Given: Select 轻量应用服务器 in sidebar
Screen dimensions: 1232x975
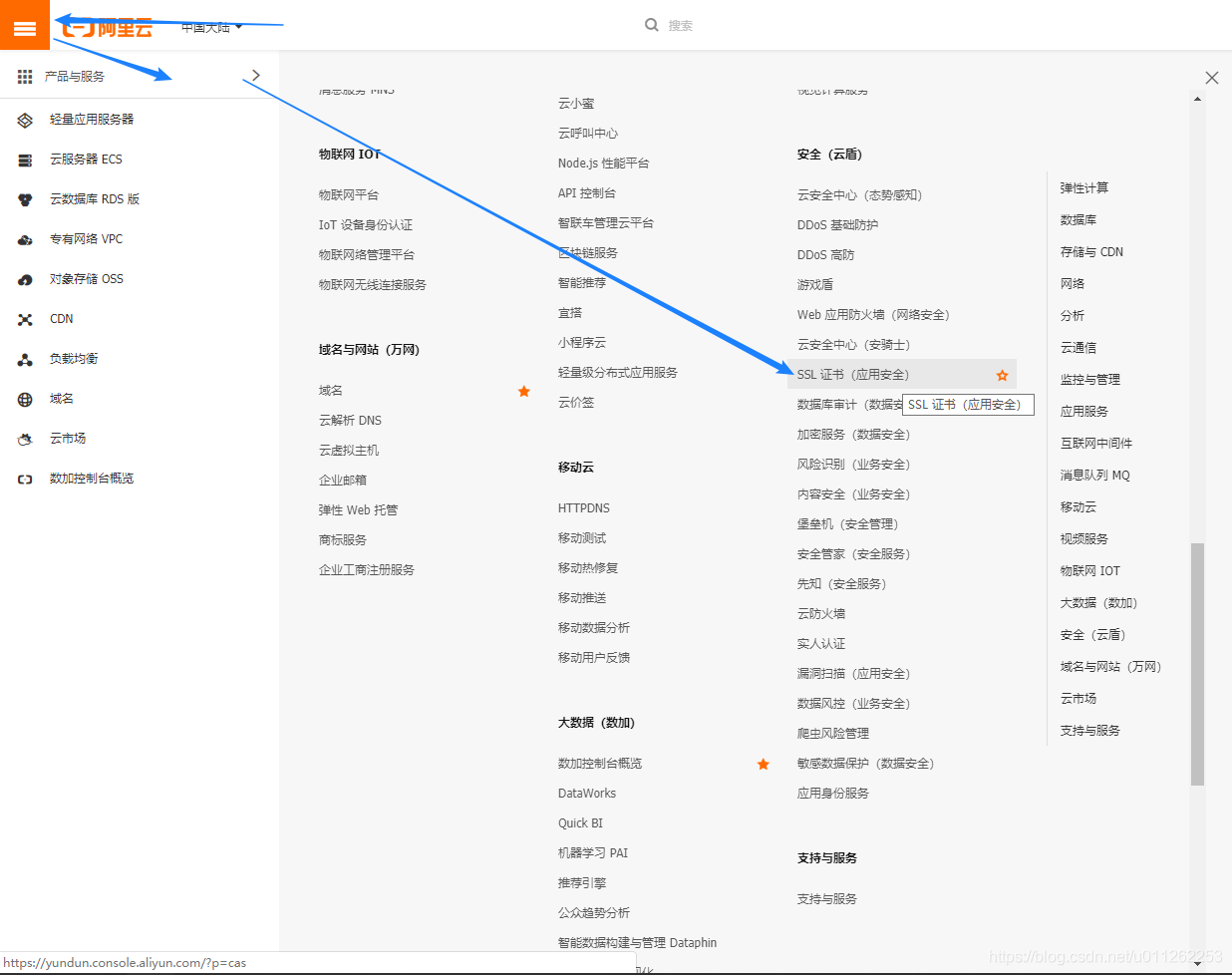Looking at the screenshot, I should pos(92,120).
